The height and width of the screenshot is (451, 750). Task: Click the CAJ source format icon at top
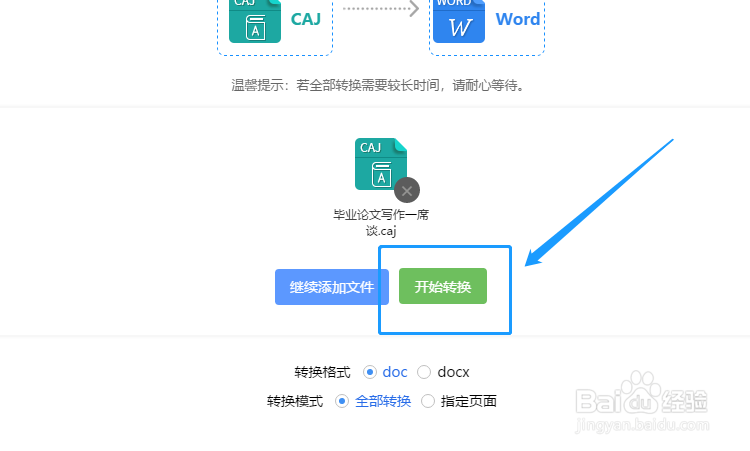tap(255, 21)
